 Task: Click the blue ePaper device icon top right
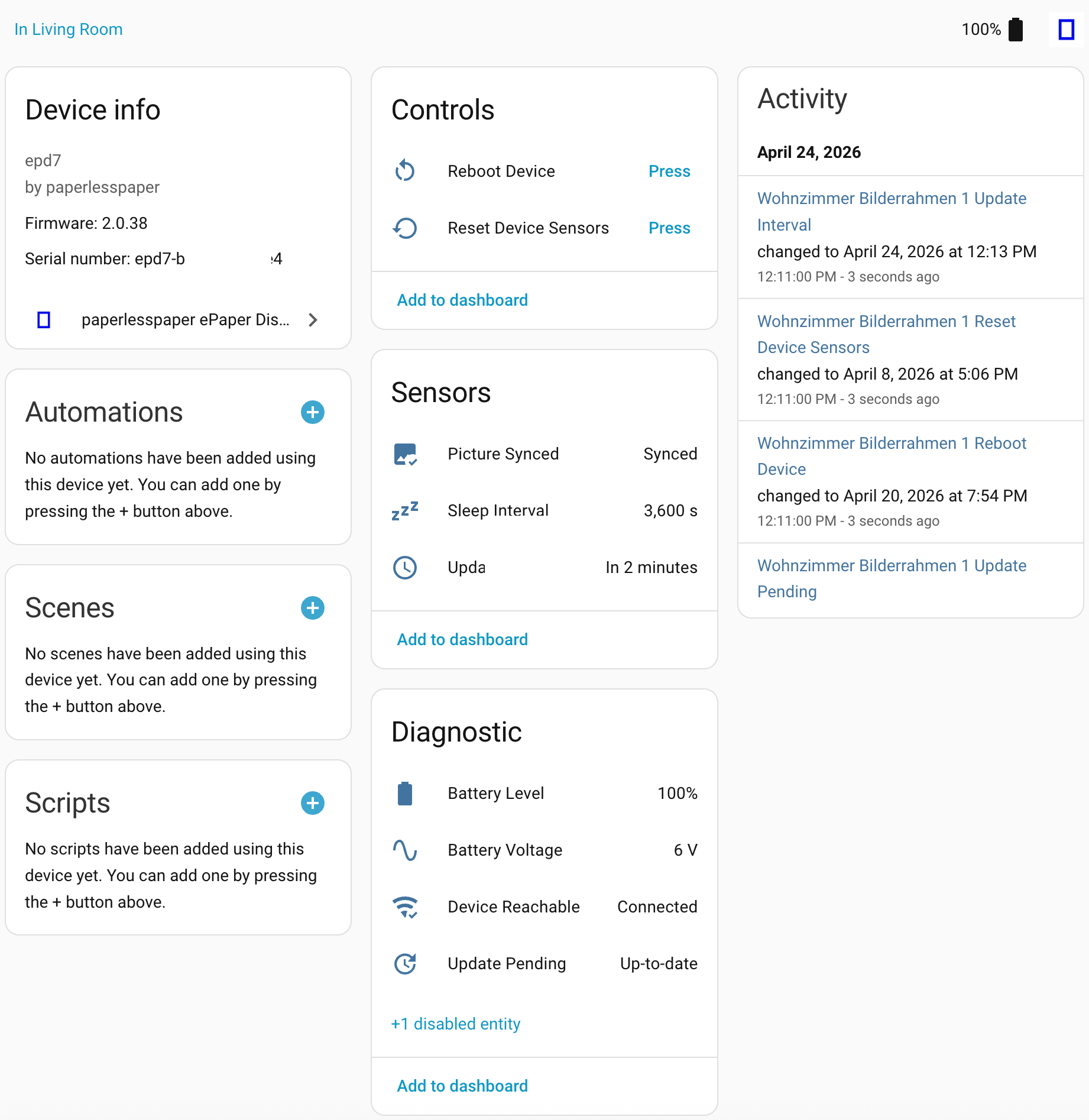[x=1067, y=30]
